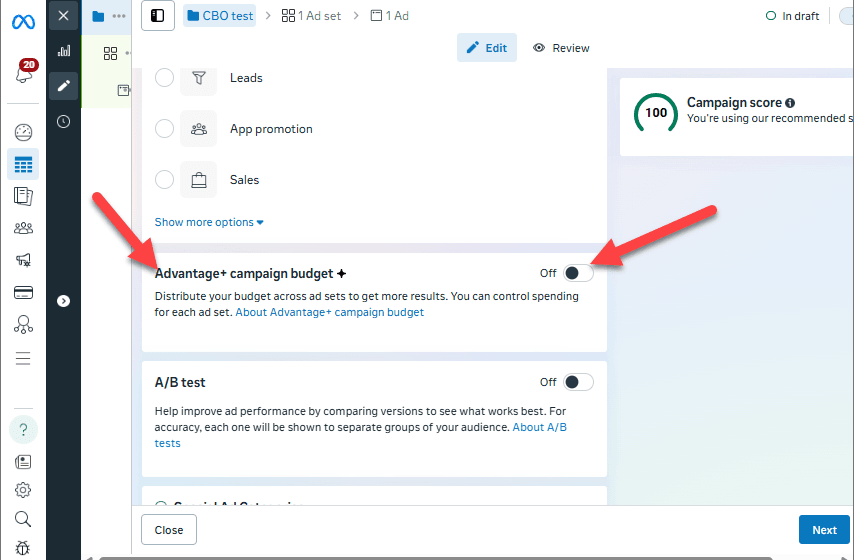Switch to Review mode
The width and height of the screenshot is (854, 560).
[562, 48]
